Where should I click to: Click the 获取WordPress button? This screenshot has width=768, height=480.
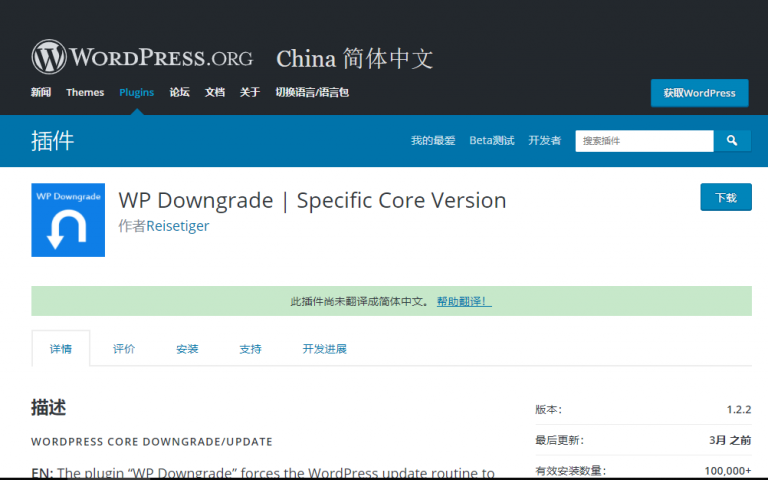[699, 93]
